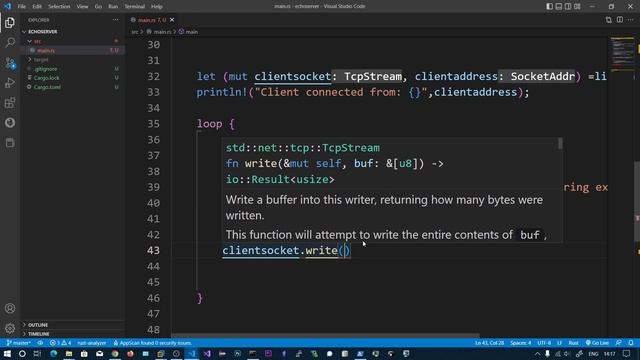This screenshot has height=360, width=640.
Task: Open the Search view in activity bar
Action: point(10,42)
